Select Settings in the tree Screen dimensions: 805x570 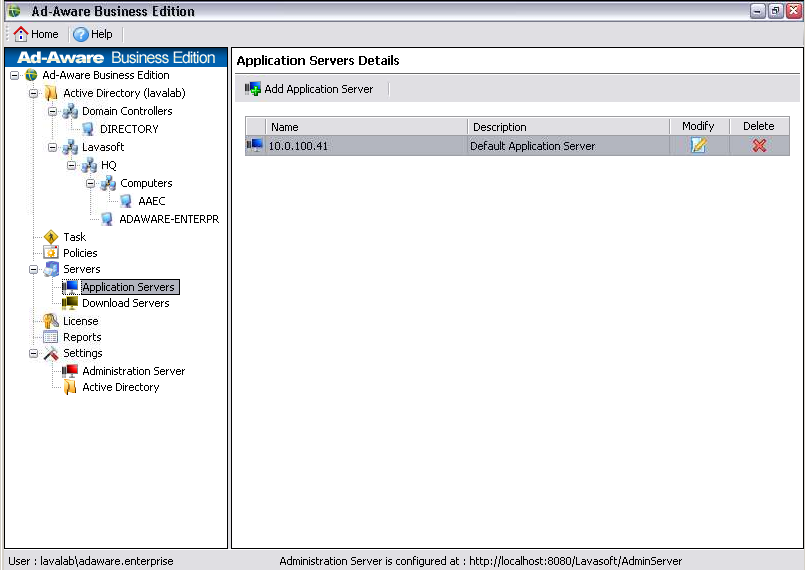[x=83, y=353]
